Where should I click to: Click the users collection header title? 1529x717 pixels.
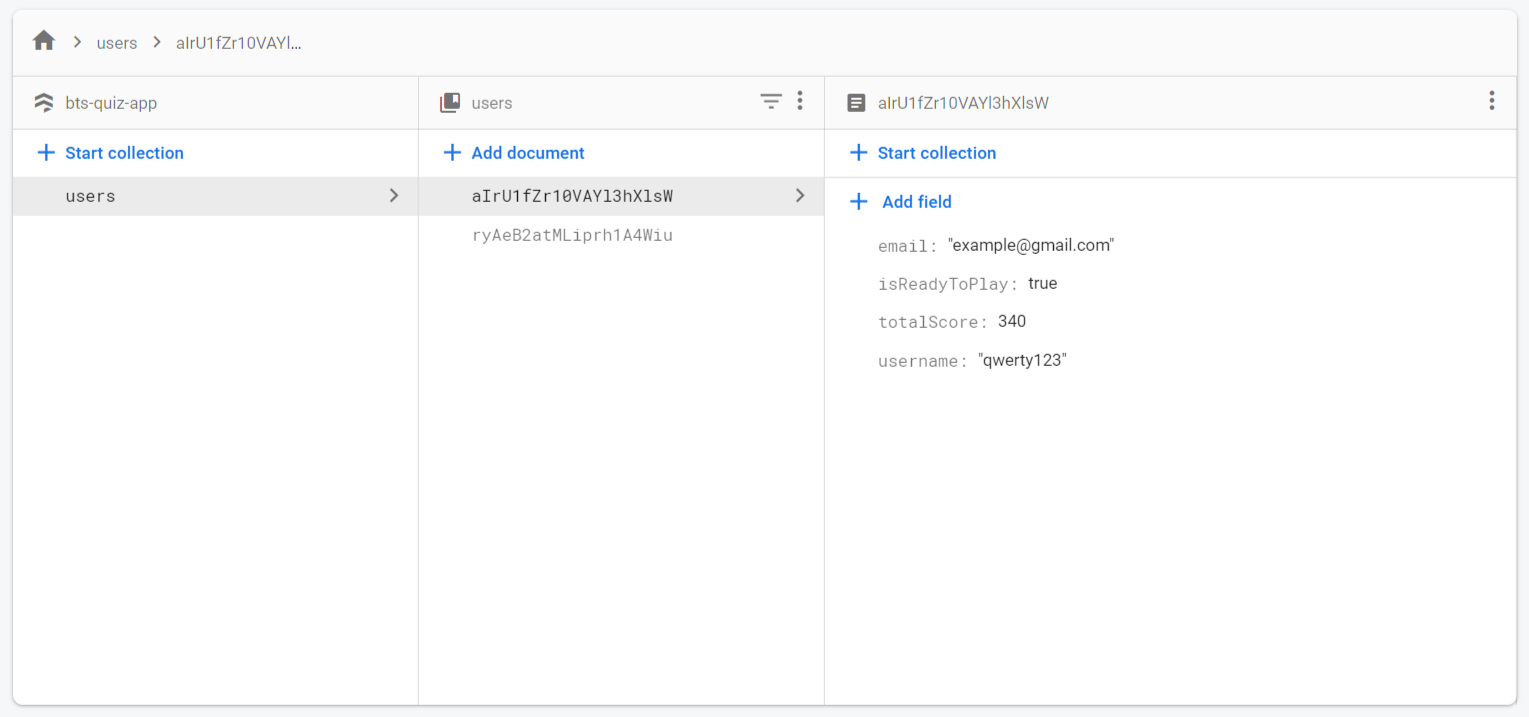point(492,103)
